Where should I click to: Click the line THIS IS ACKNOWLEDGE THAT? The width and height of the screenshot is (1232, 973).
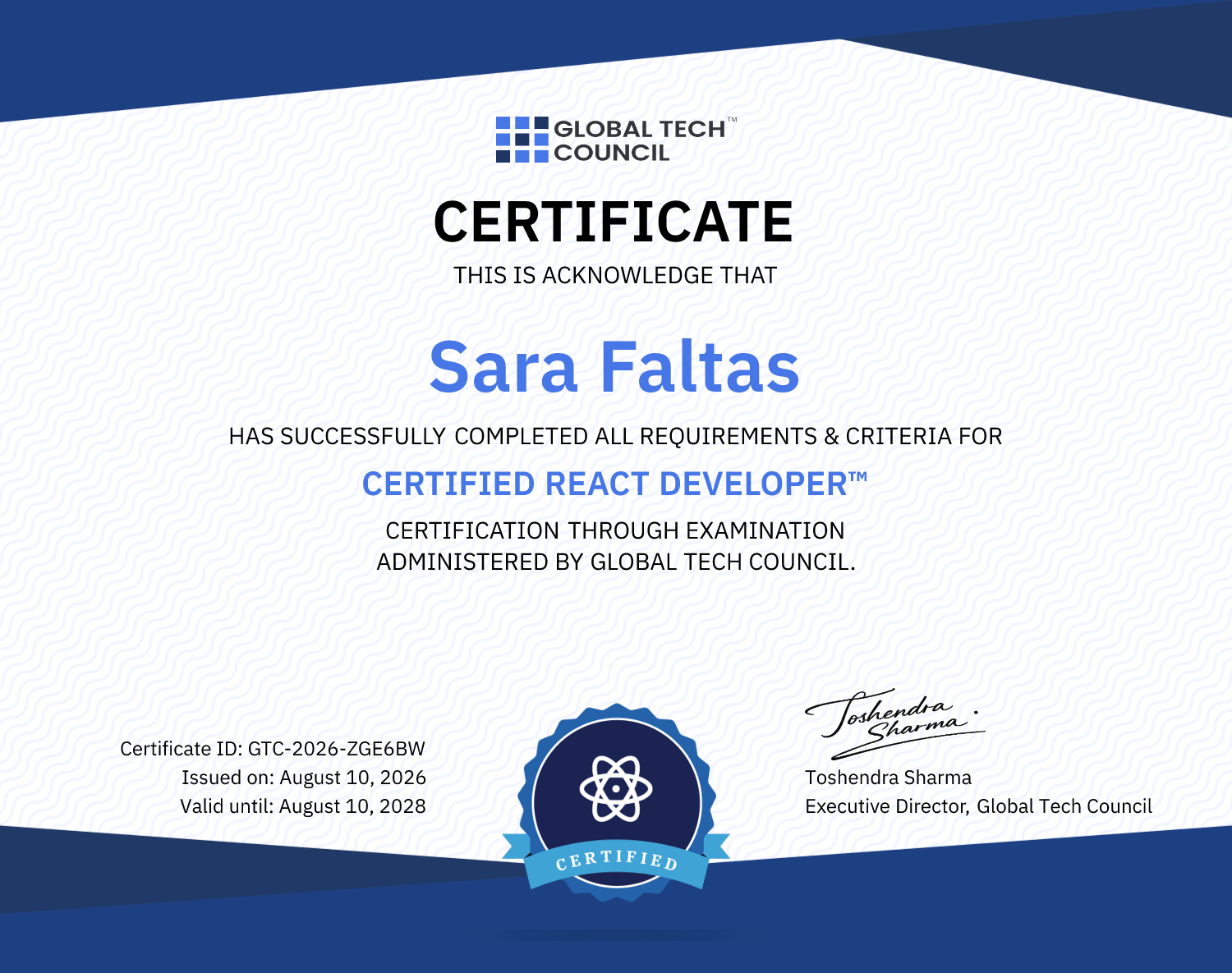(x=615, y=276)
